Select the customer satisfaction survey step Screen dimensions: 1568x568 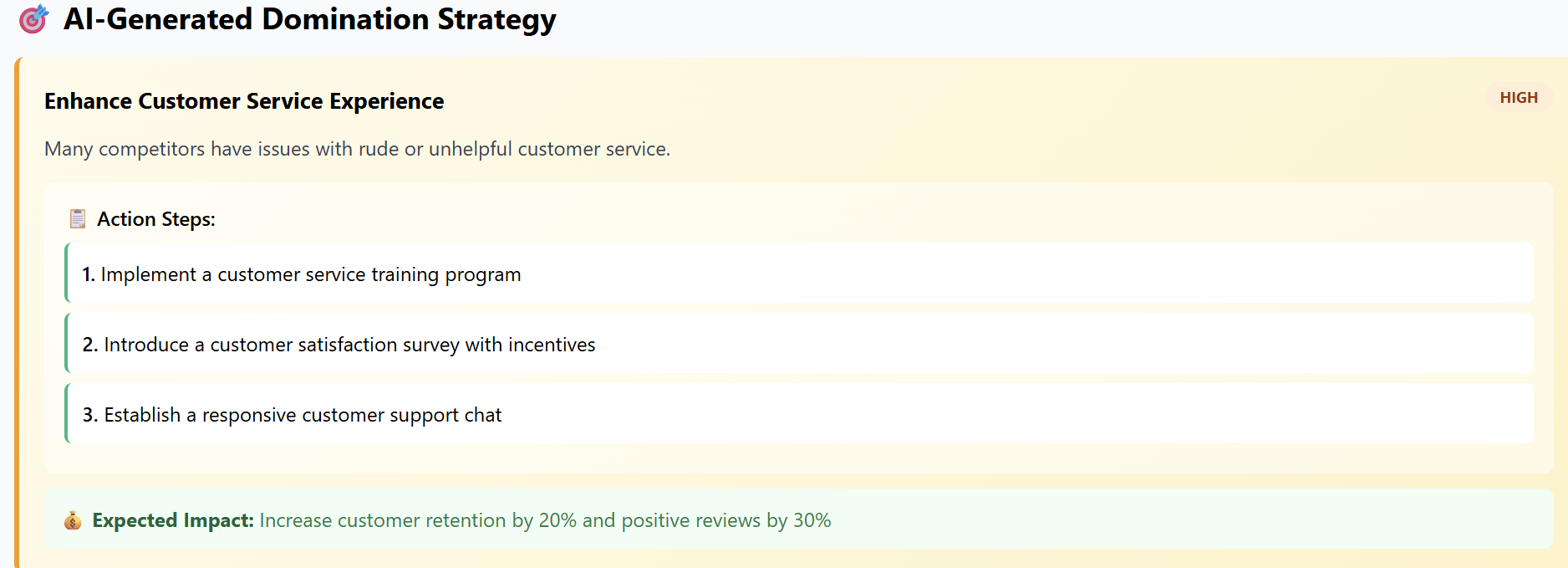349,345
